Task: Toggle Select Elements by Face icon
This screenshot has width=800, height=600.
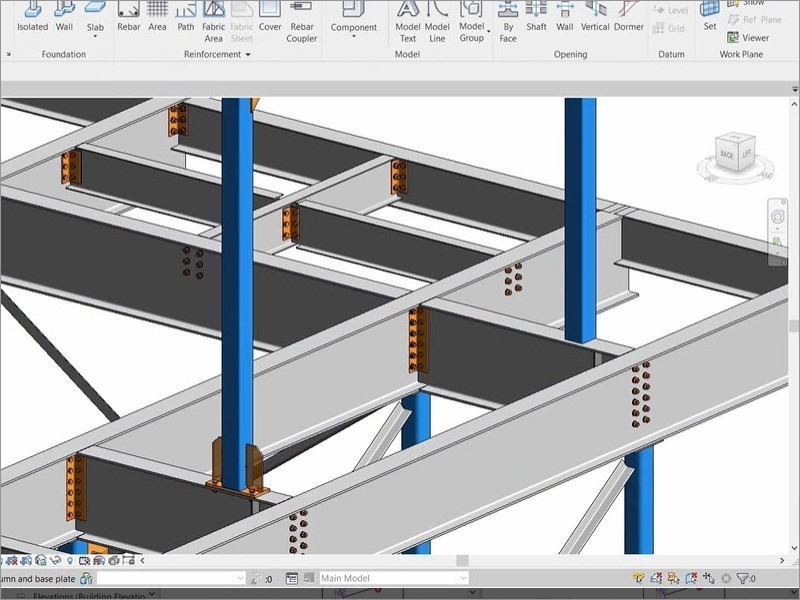Action: pyautogui.click(x=691, y=578)
